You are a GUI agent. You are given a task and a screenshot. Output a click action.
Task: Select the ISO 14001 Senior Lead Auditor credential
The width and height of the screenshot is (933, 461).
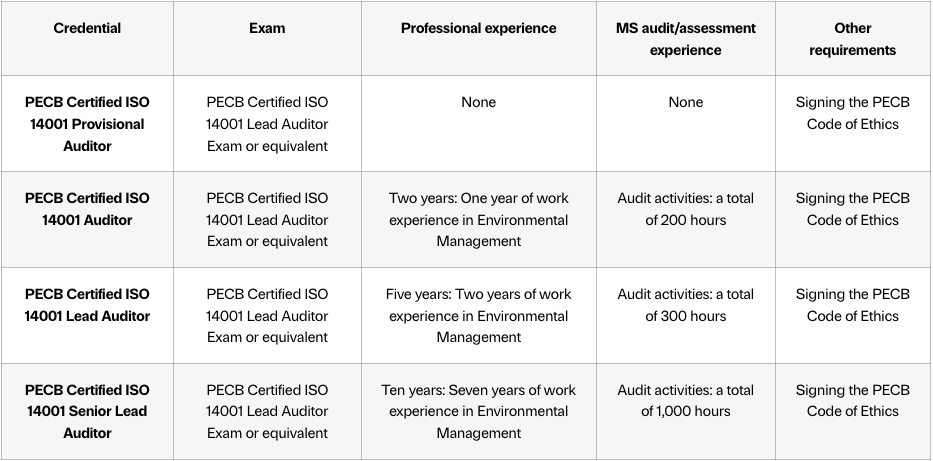pyautogui.click(x=87, y=411)
